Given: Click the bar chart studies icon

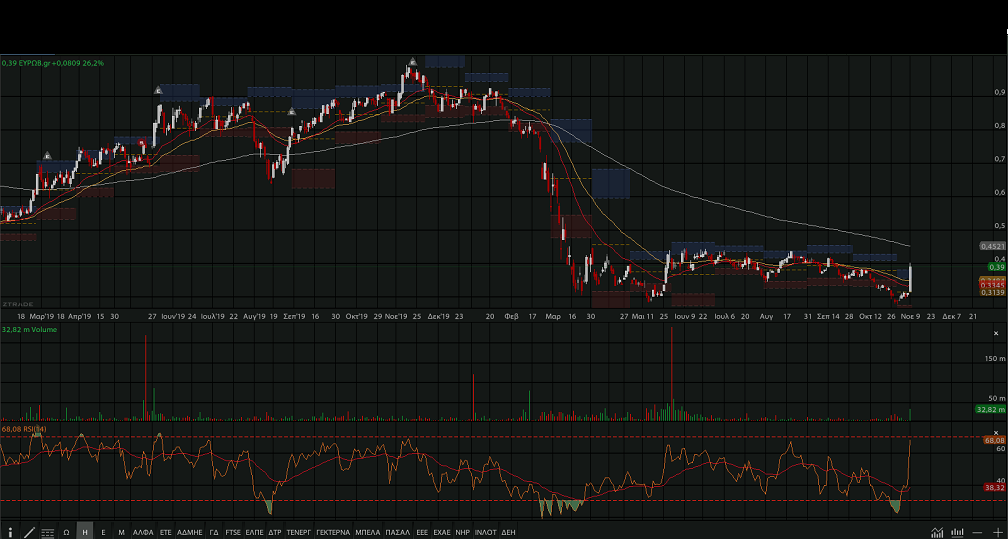Looking at the screenshot, I should (x=957, y=532).
